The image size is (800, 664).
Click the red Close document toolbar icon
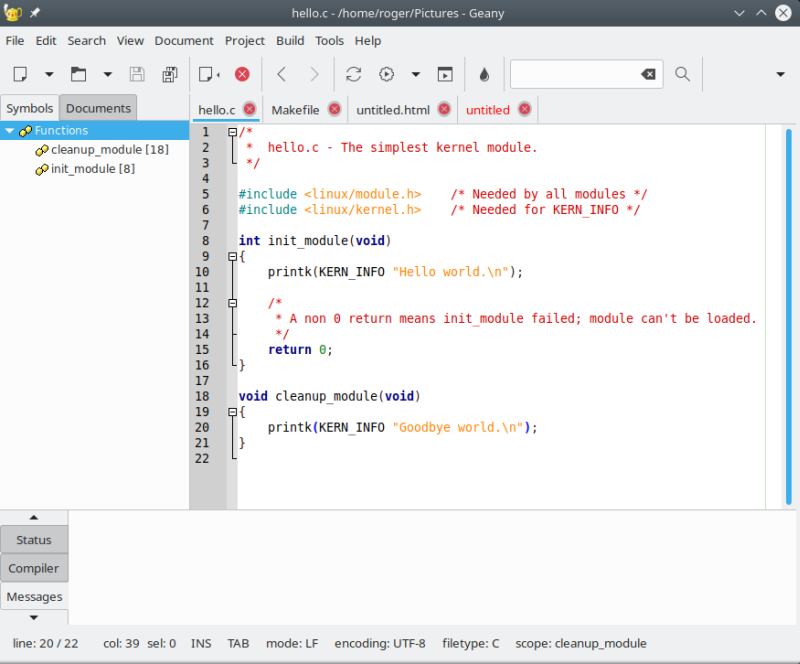pos(242,74)
